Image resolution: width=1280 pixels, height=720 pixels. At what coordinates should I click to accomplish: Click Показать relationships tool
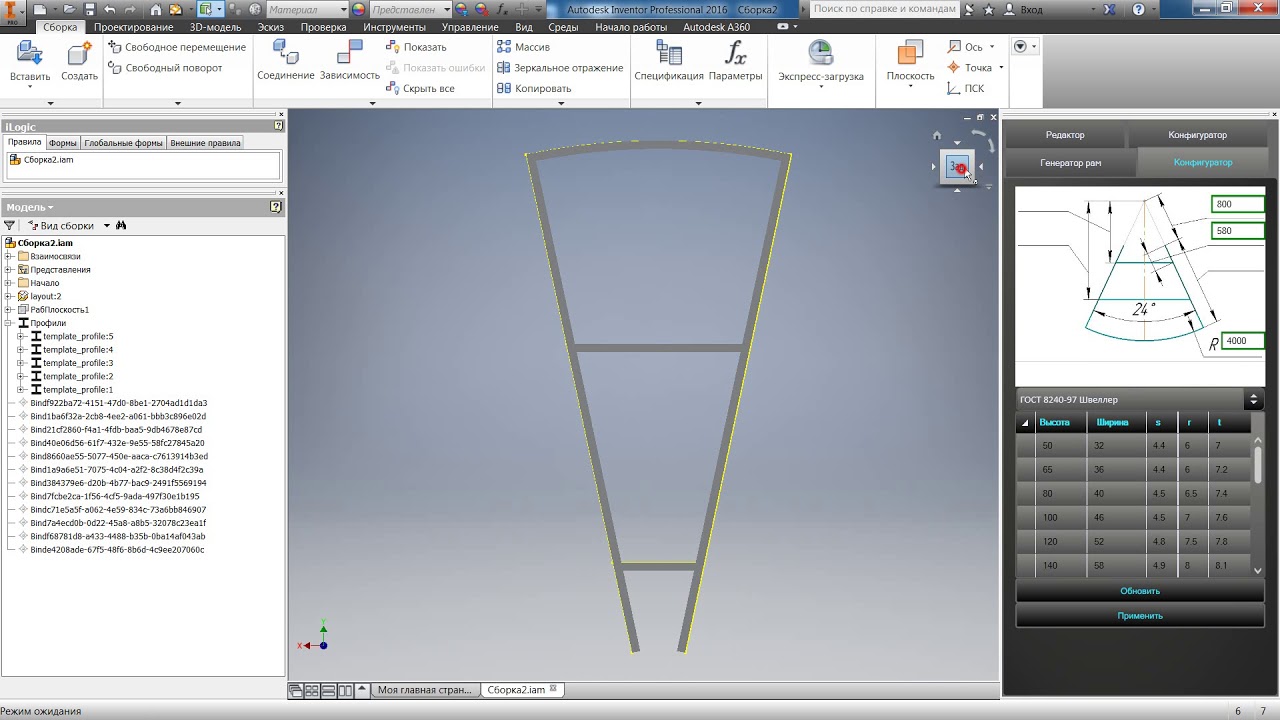pyautogui.click(x=416, y=47)
